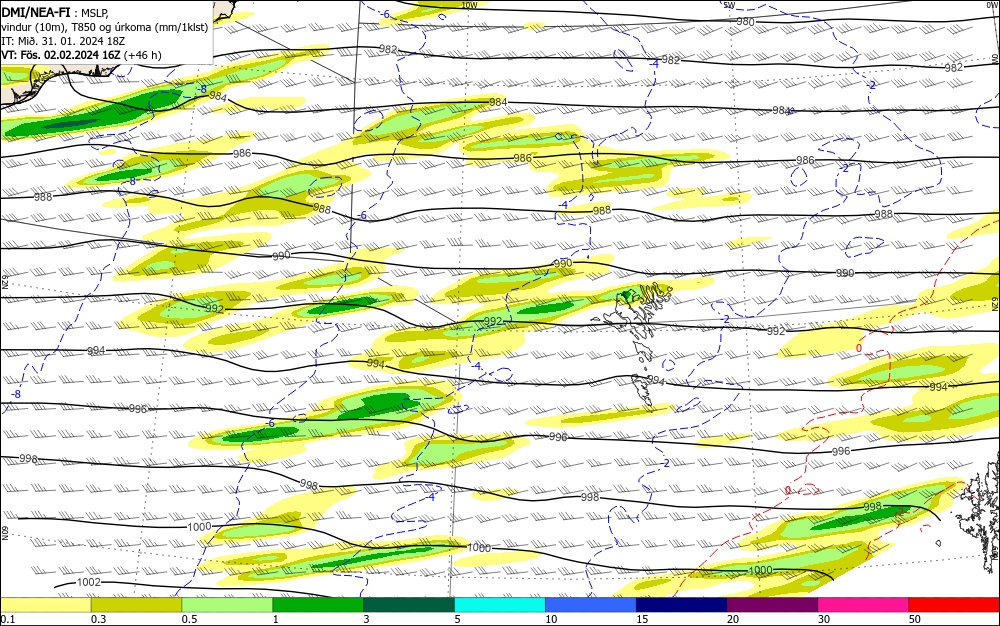Click the legend value '0.5'
This screenshot has width=1000, height=626.
189,619
